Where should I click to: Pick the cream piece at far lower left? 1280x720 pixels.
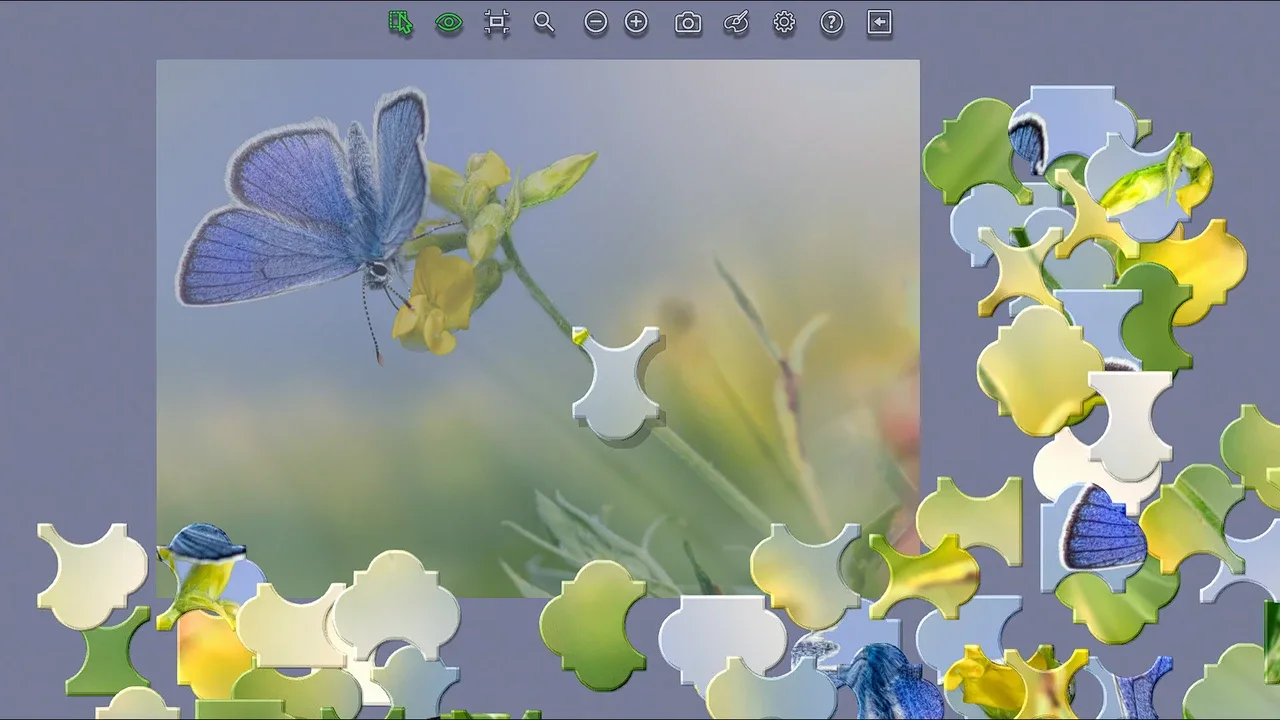point(92,576)
